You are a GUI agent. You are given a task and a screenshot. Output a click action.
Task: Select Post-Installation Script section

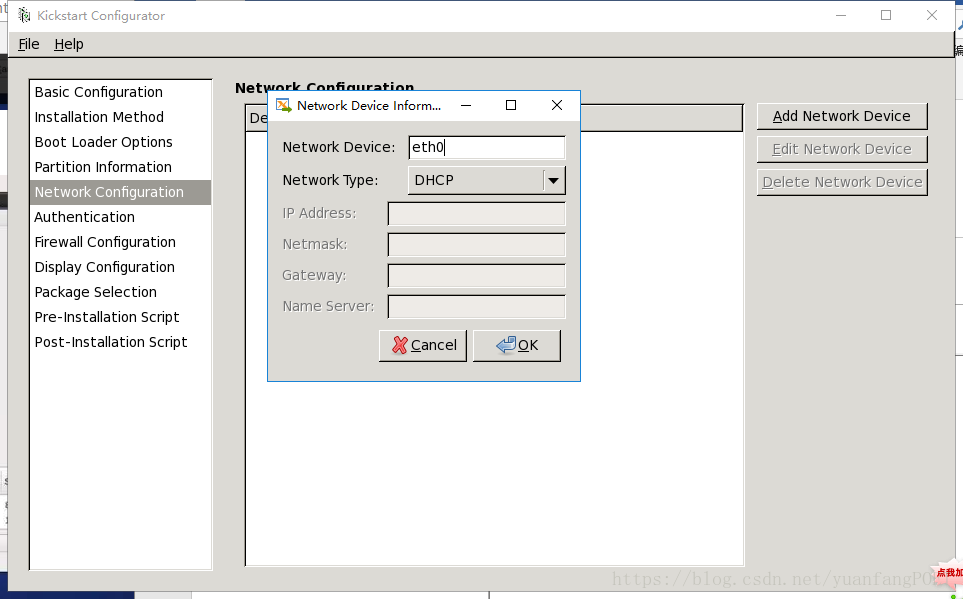point(120,342)
